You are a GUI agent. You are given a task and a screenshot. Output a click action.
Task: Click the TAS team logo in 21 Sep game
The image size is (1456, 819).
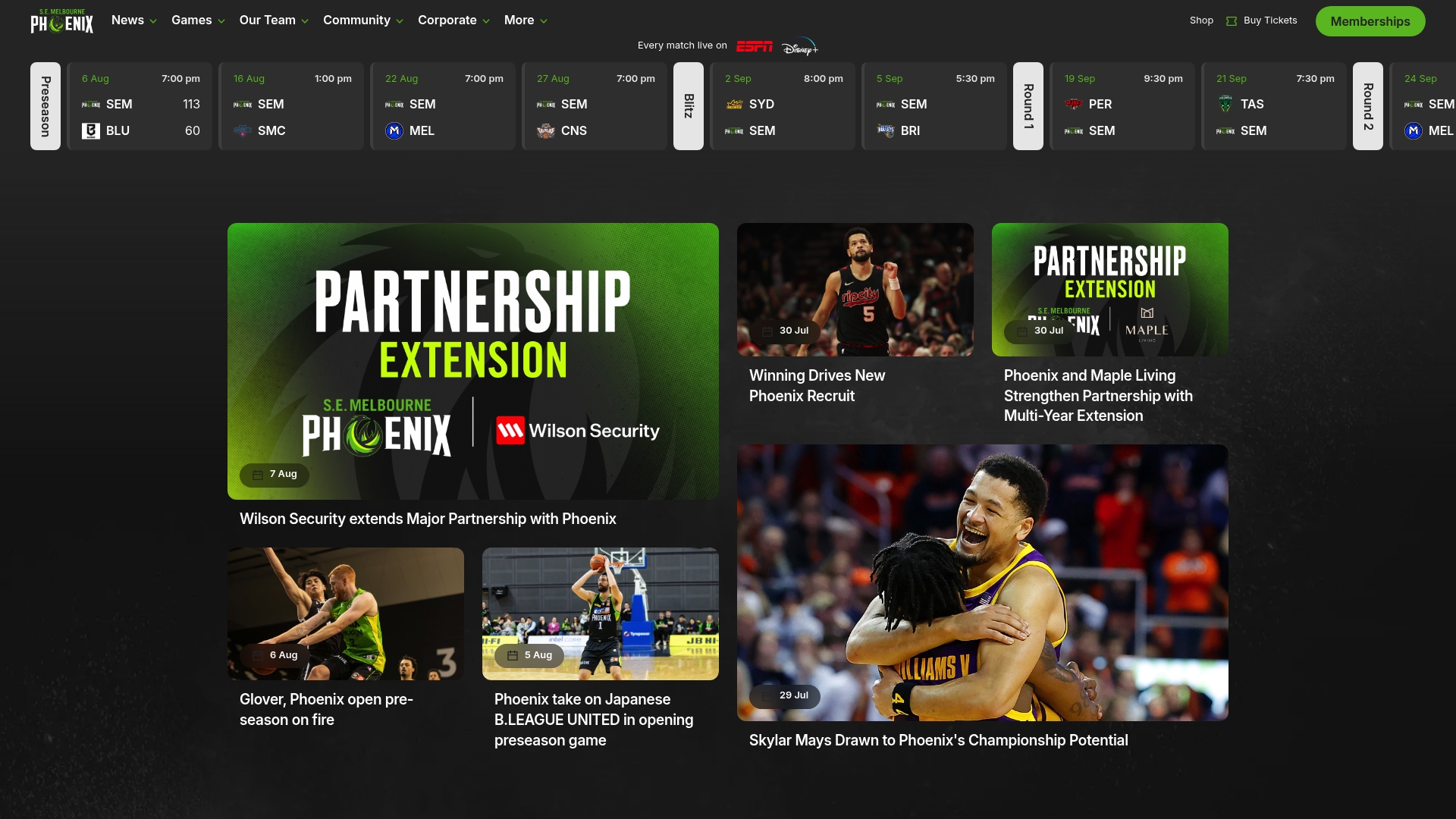point(1225,105)
